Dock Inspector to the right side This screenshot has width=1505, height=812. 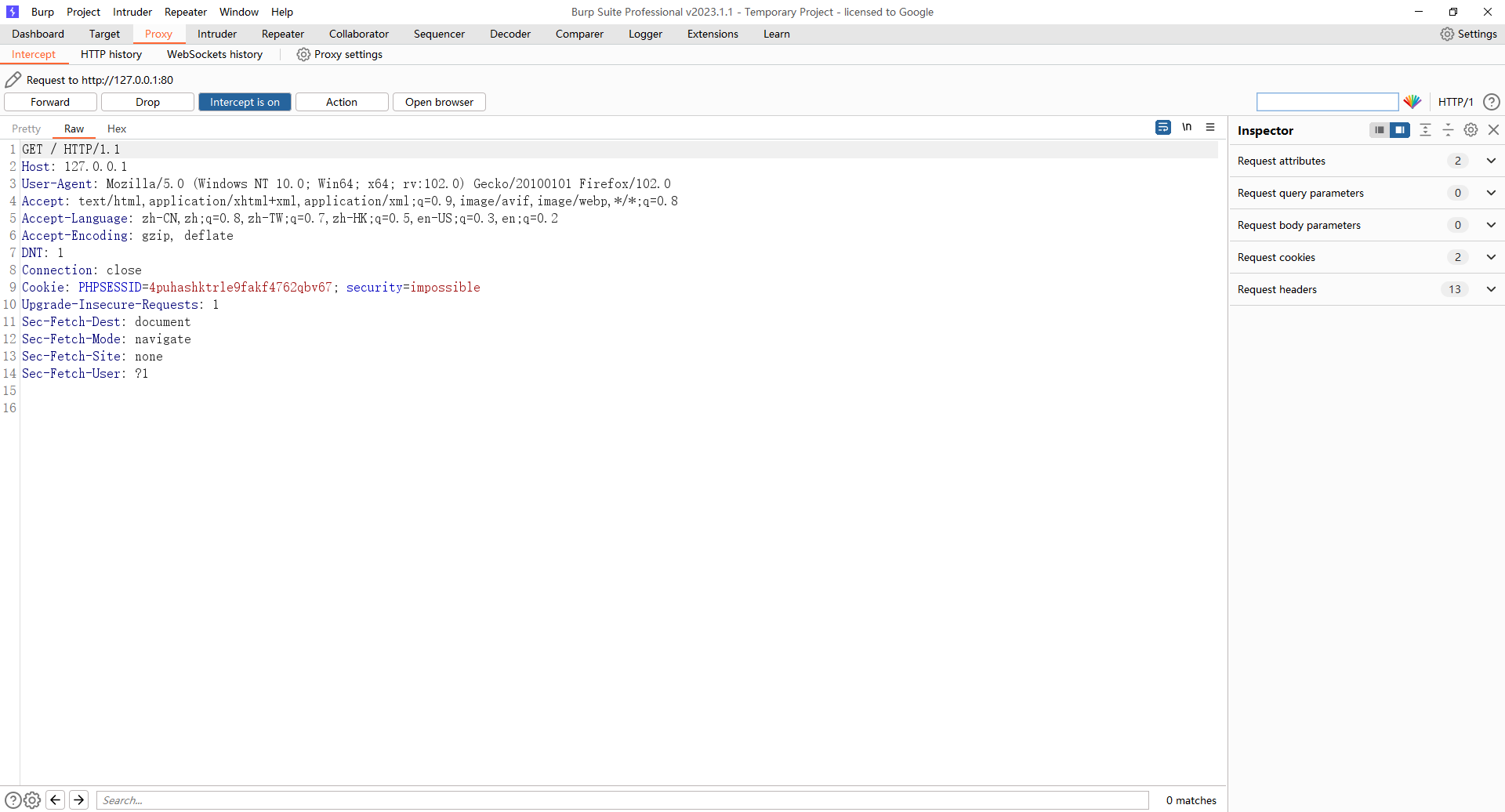tap(1400, 130)
